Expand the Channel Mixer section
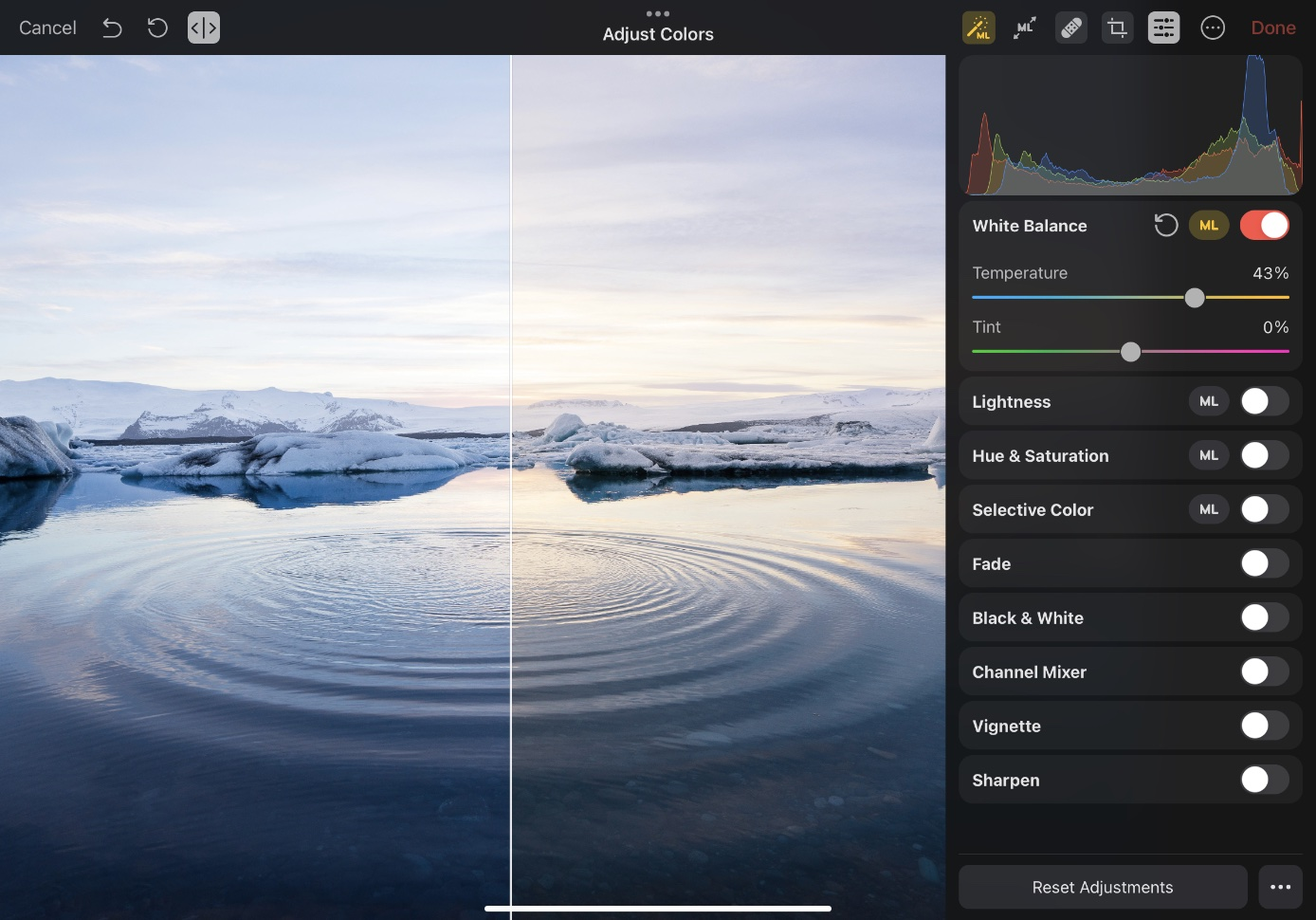This screenshot has width=1316, height=920. [x=1029, y=672]
